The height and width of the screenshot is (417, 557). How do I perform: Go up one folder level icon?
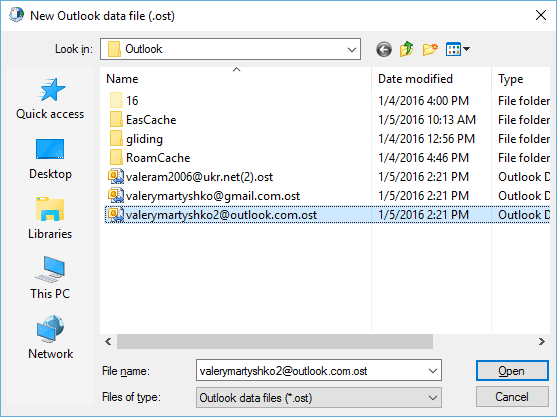click(406, 49)
